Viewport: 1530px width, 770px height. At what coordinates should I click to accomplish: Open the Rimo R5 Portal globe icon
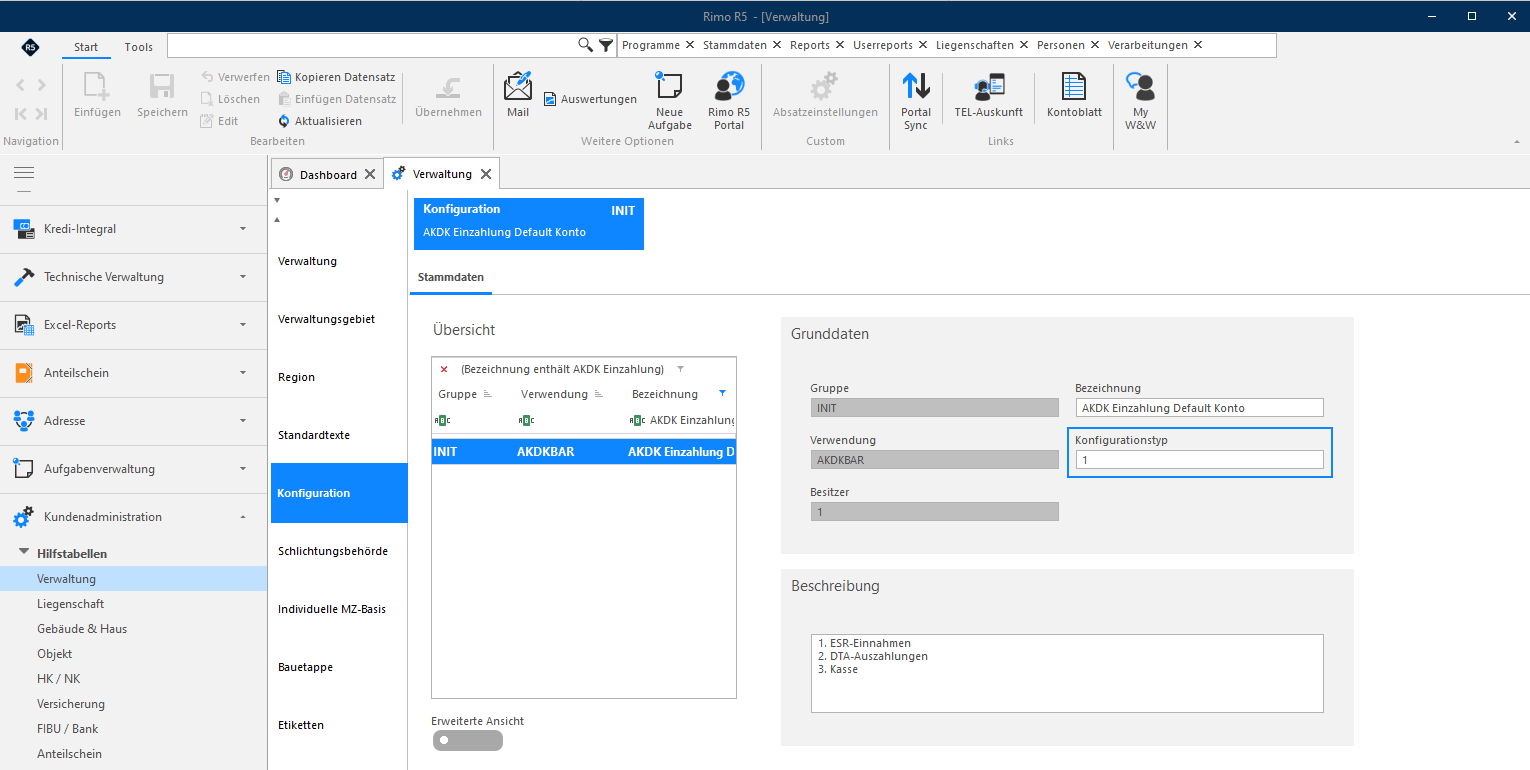click(x=729, y=87)
